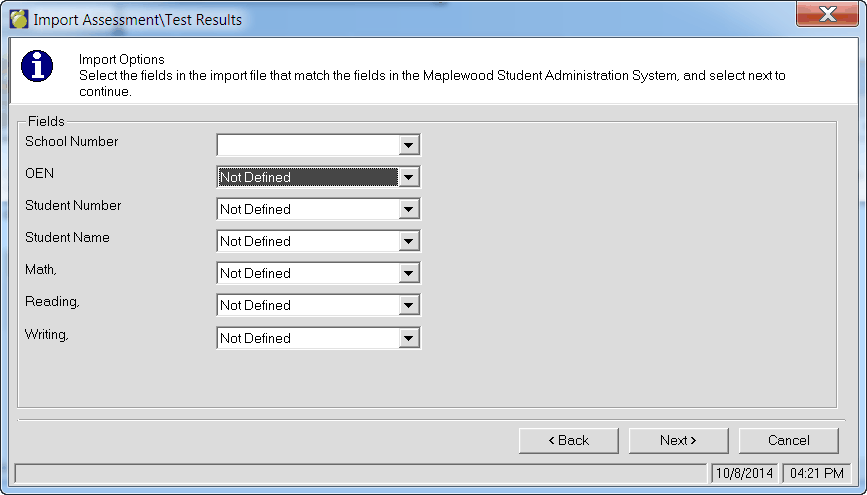Viewport: 867px width, 495px height.
Task: Click the School Number combo box field
Action: coord(307,145)
